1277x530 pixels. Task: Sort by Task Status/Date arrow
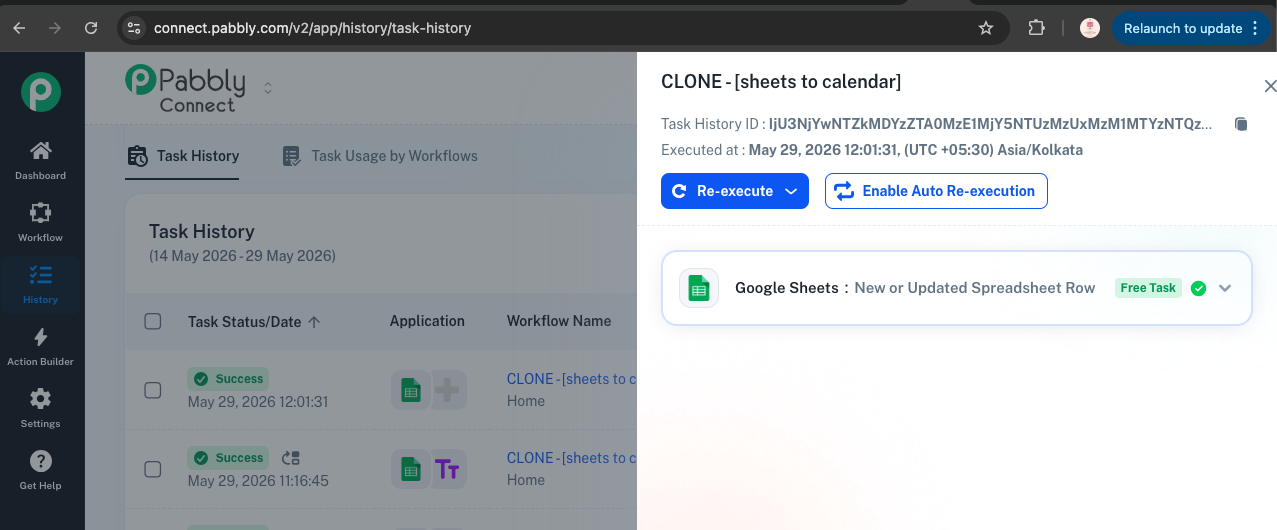coord(314,322)
